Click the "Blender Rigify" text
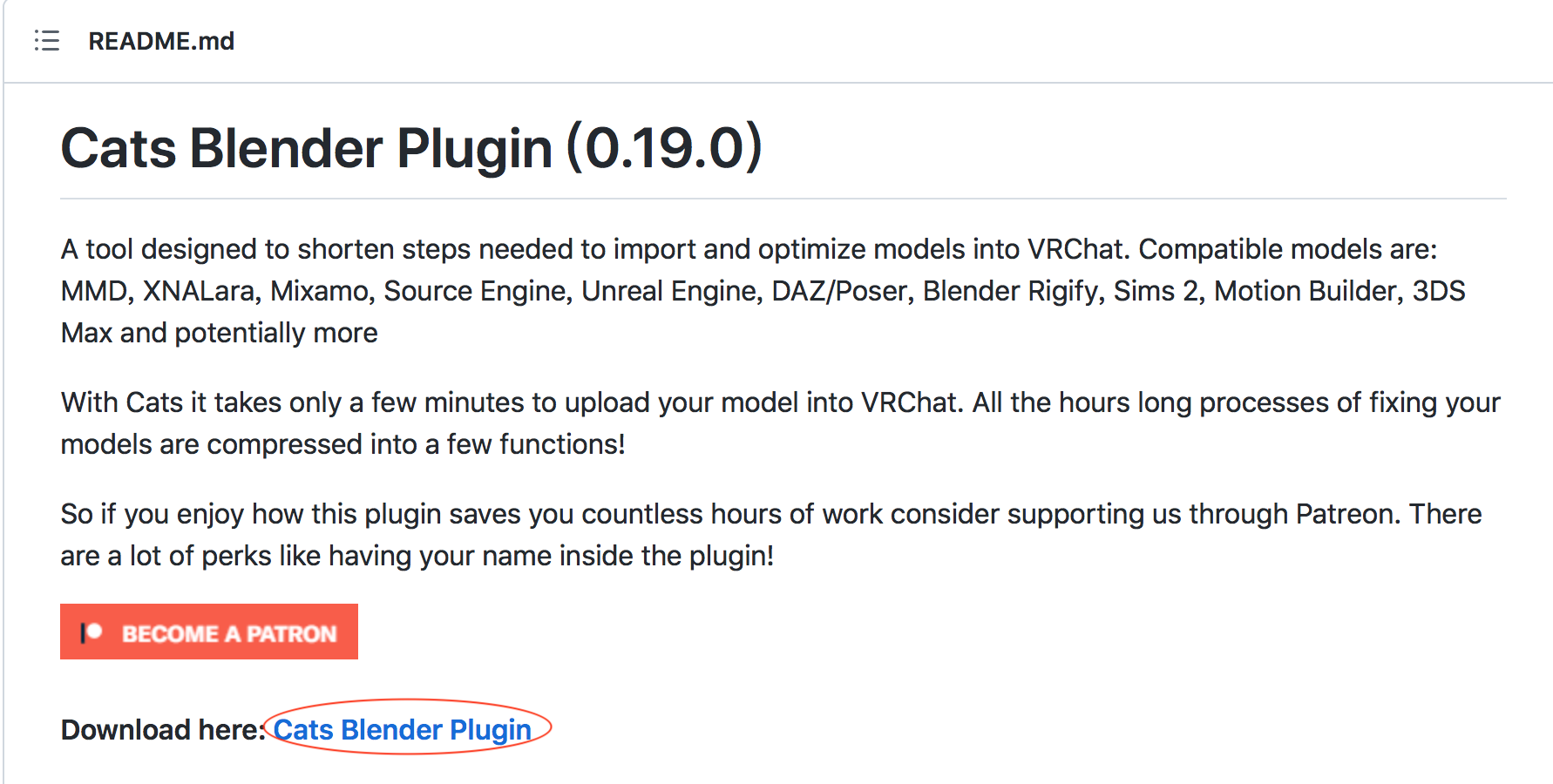 1010,291
